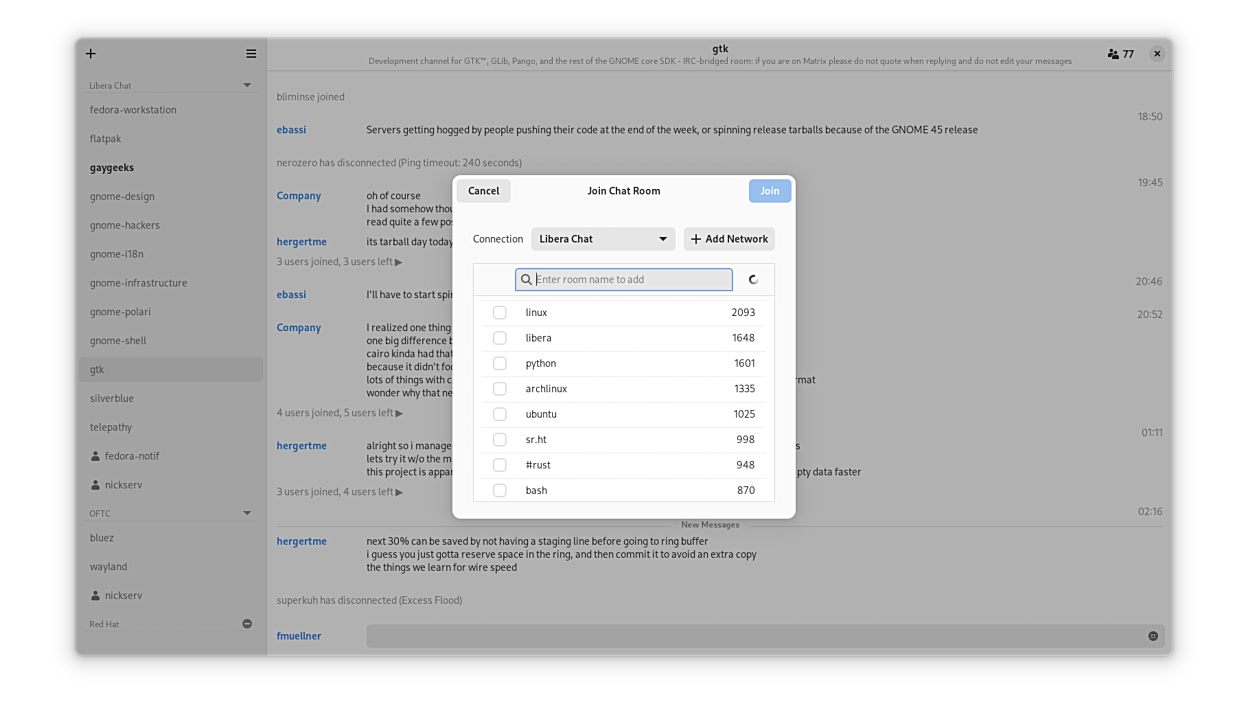Tick the python room checkbox

(500, 364)
